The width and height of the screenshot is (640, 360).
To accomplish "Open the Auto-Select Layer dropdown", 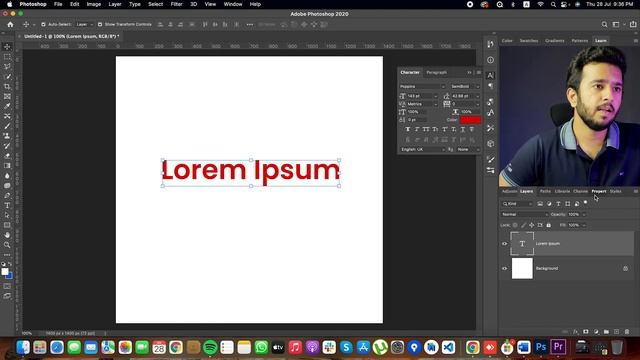I will coord(85,24).
